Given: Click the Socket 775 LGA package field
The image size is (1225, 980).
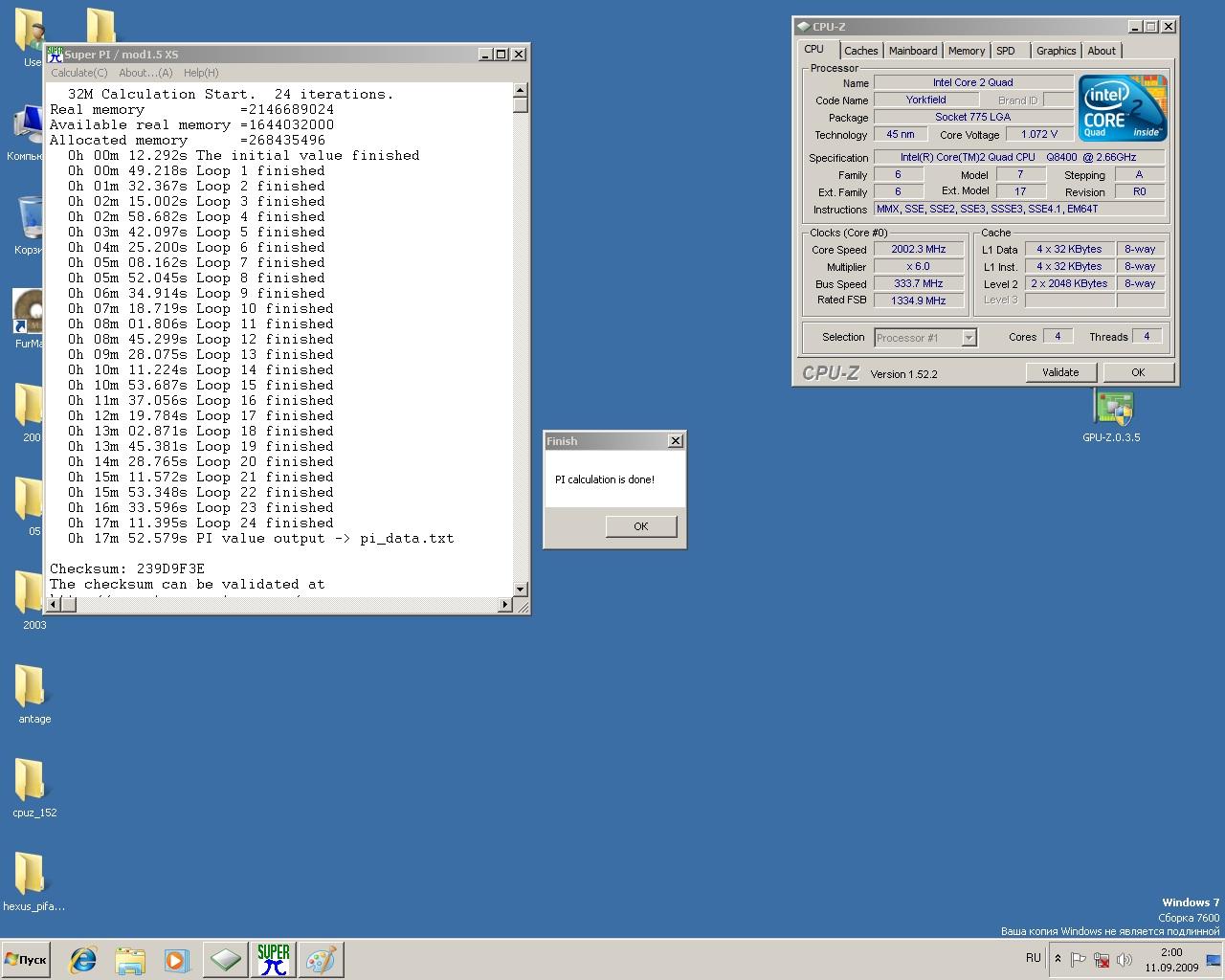Looking at the screenshot, I should 973,117.
